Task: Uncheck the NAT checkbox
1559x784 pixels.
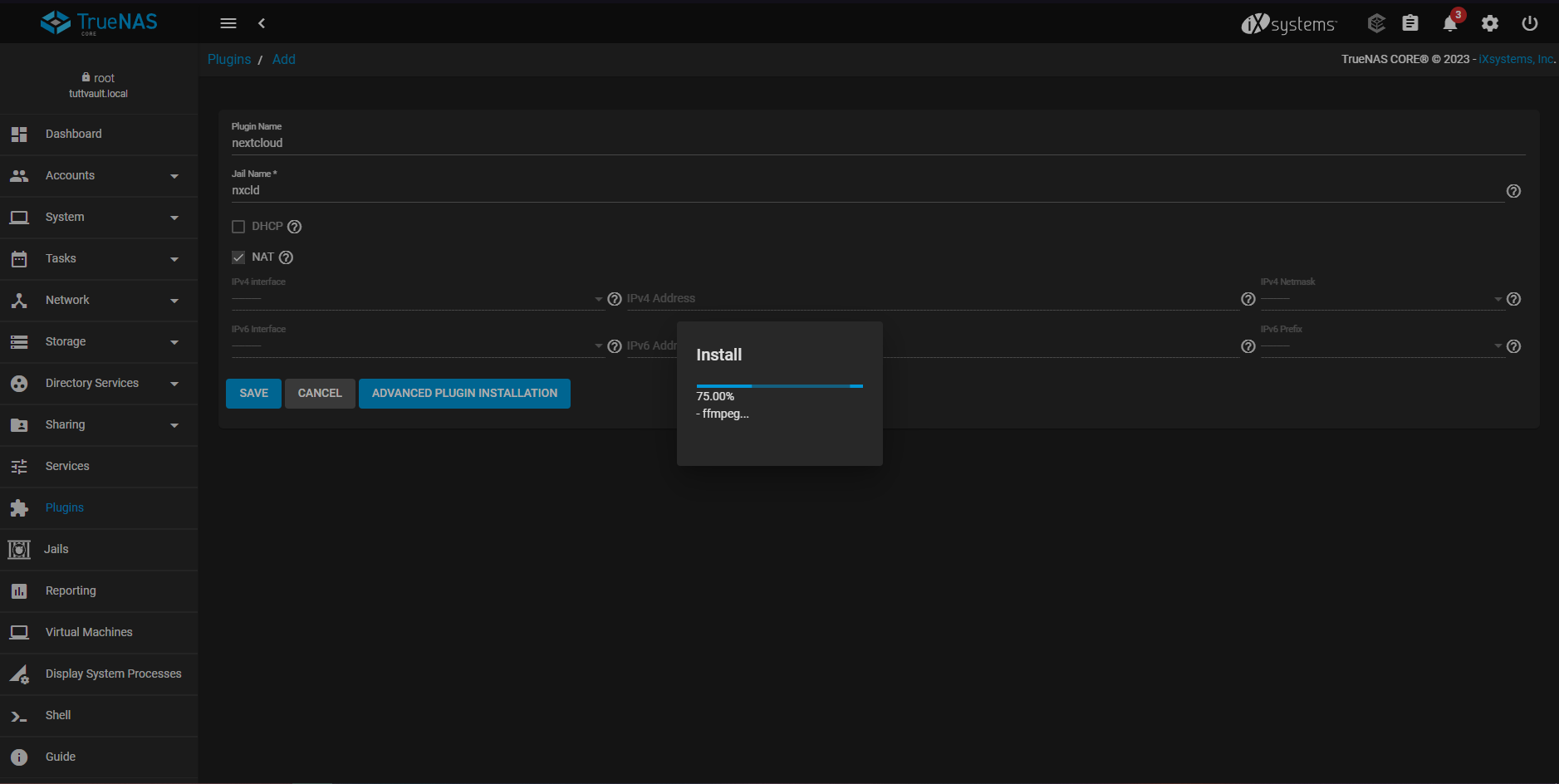Action: point(238,257)
